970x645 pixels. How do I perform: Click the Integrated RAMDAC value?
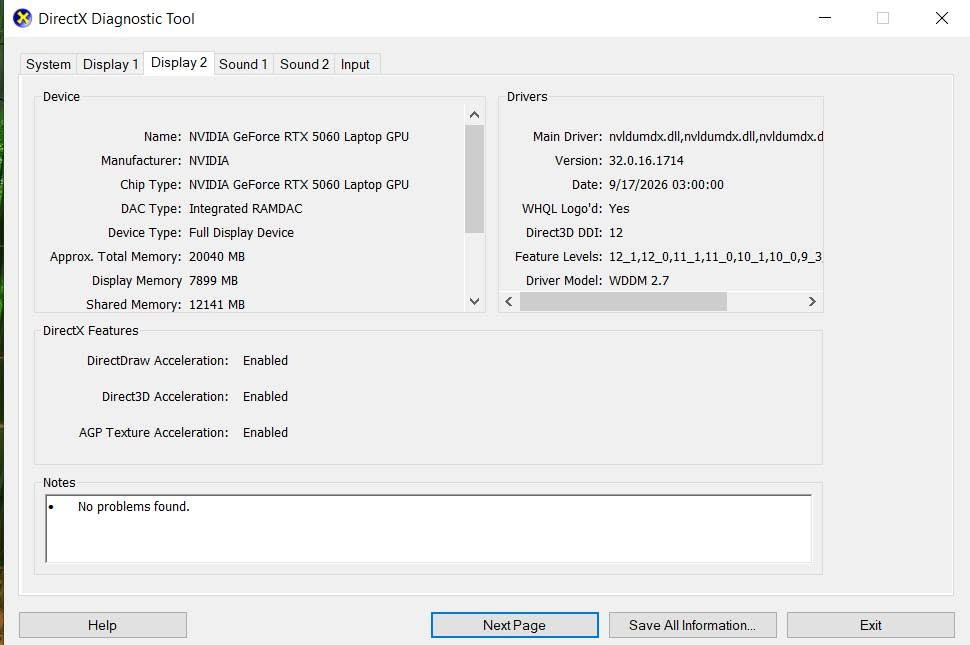246,209
